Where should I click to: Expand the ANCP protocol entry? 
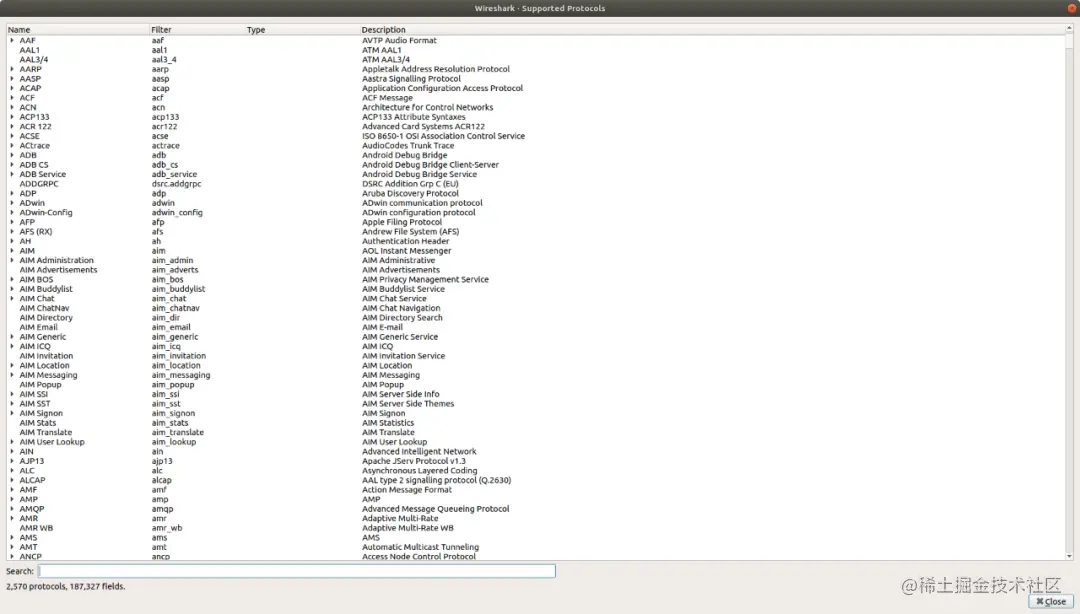12,557
